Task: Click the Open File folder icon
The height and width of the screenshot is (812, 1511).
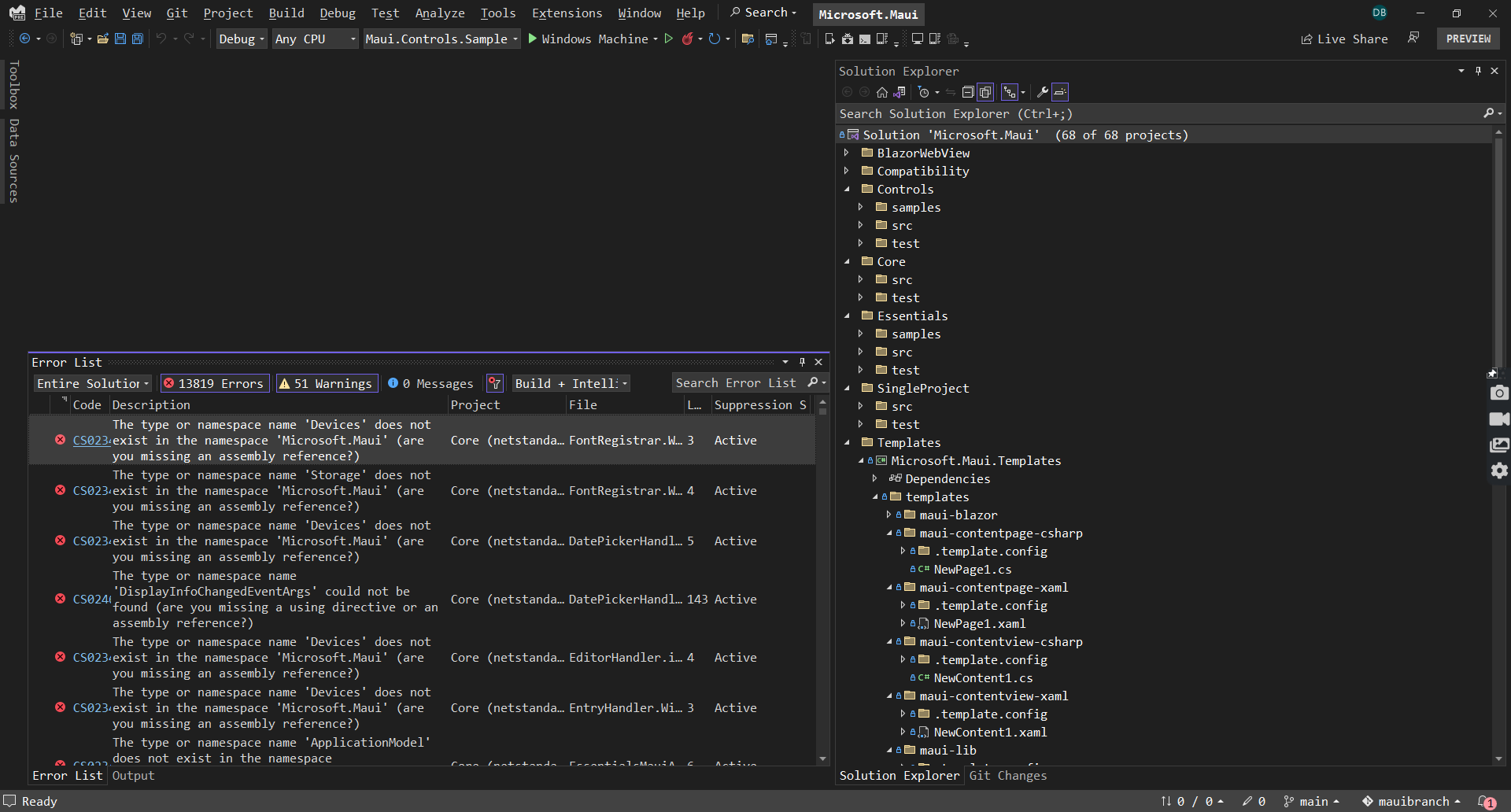Action: tap(102, 39)
